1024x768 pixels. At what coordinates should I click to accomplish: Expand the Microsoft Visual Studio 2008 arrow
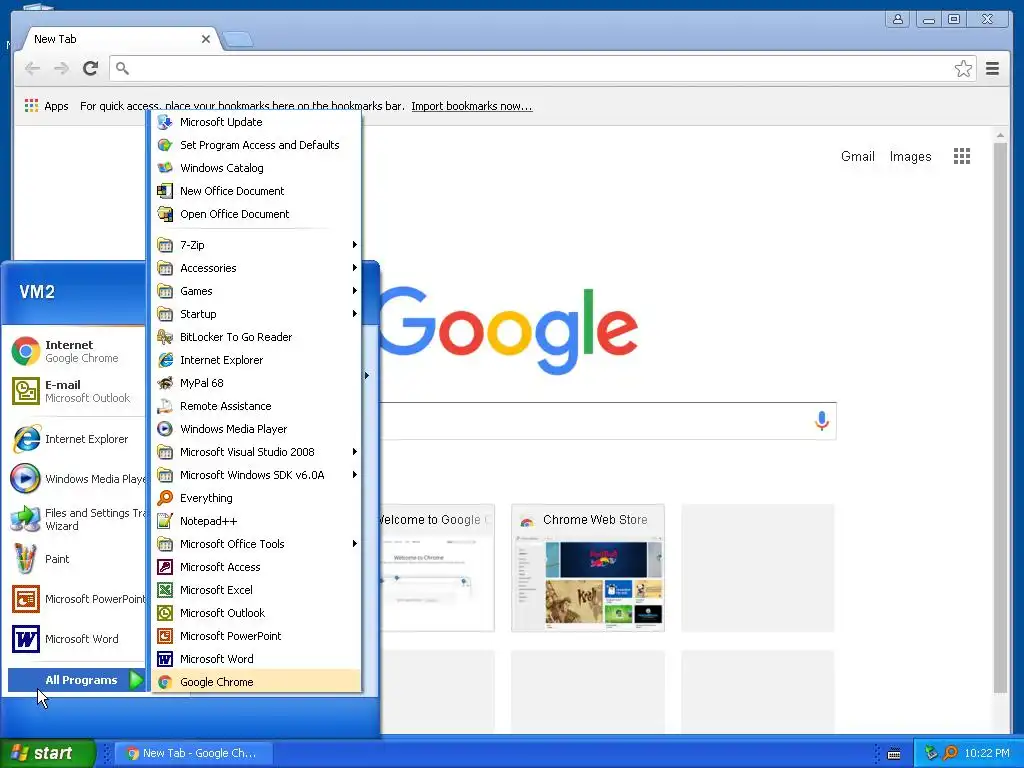point(355,452)
